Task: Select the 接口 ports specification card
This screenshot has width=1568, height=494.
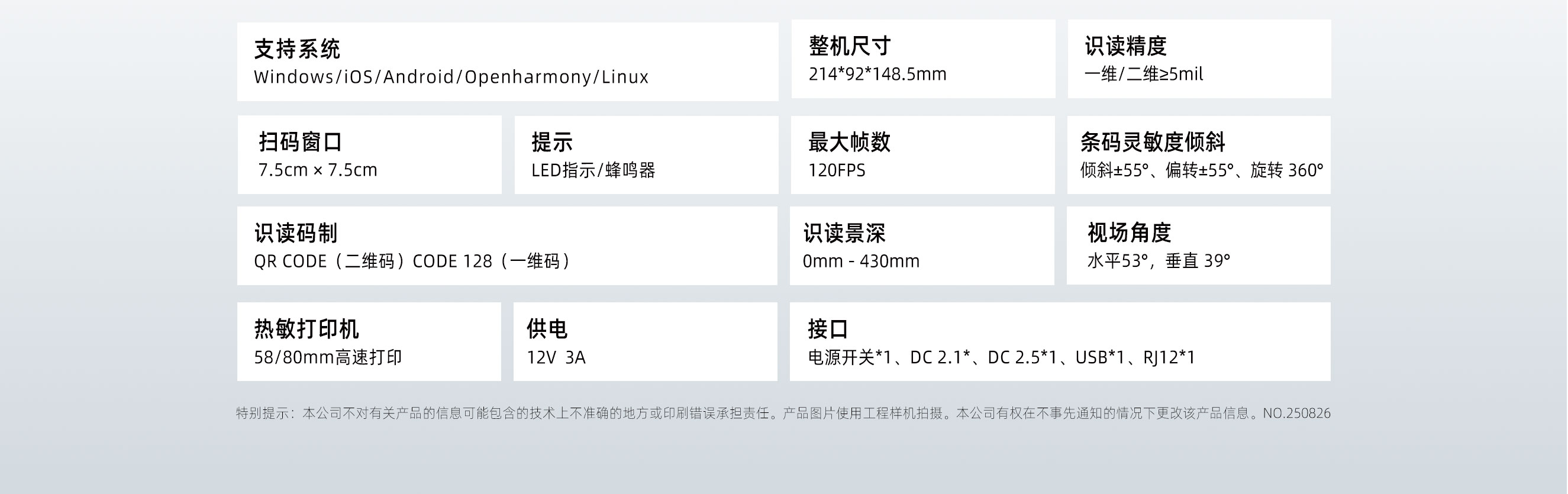Action: click(1060, 341)
